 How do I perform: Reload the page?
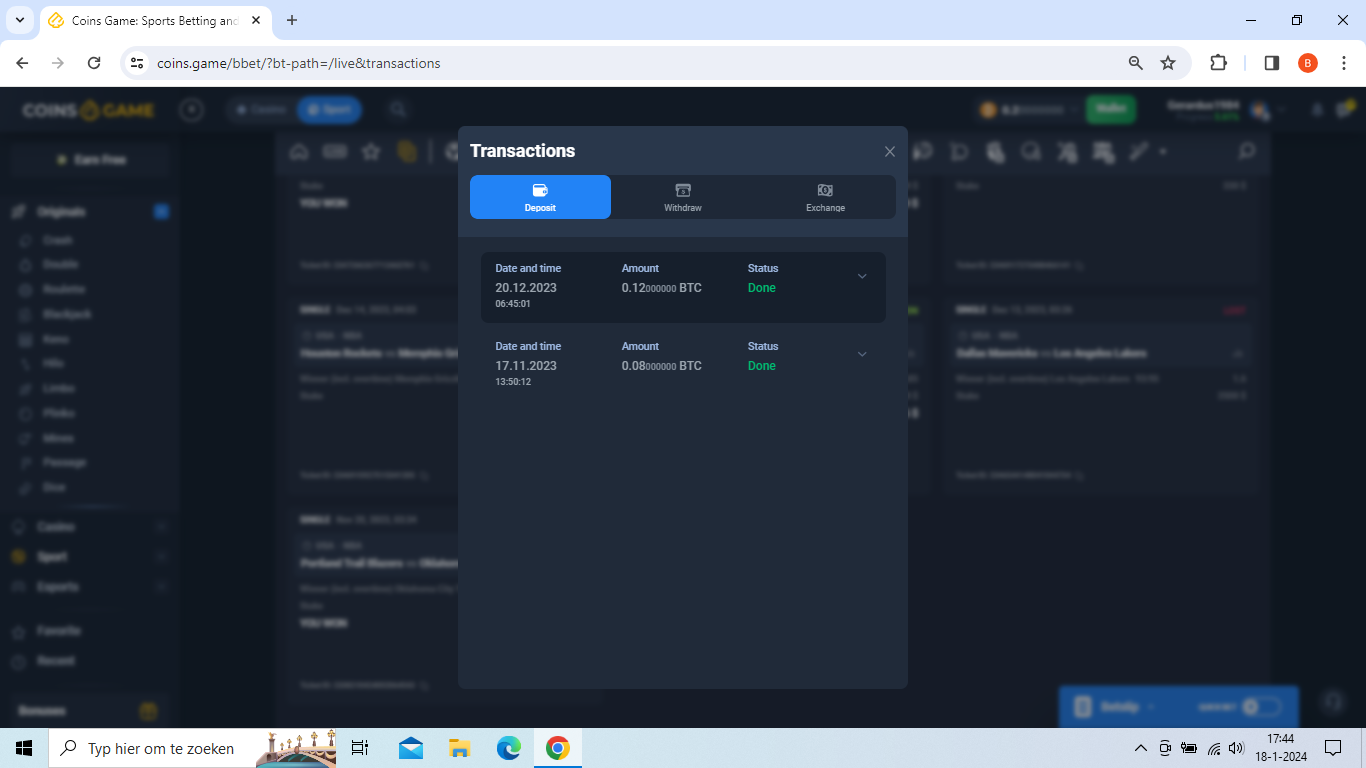[x=94, y=63]
